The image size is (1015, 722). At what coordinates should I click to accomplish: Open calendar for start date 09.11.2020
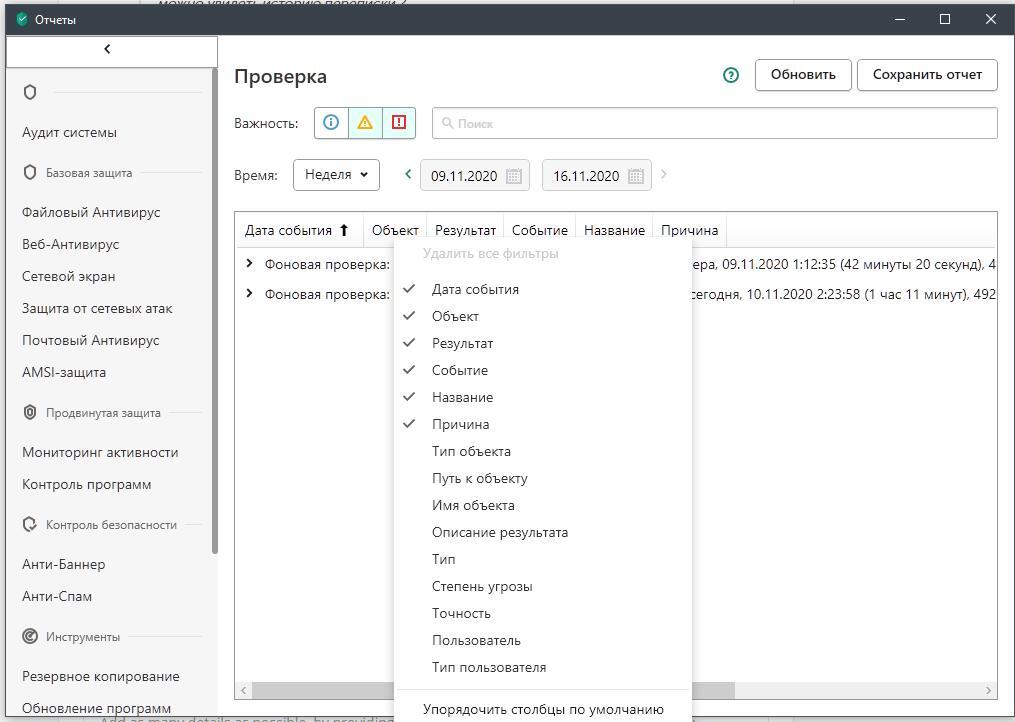point(514,176)
